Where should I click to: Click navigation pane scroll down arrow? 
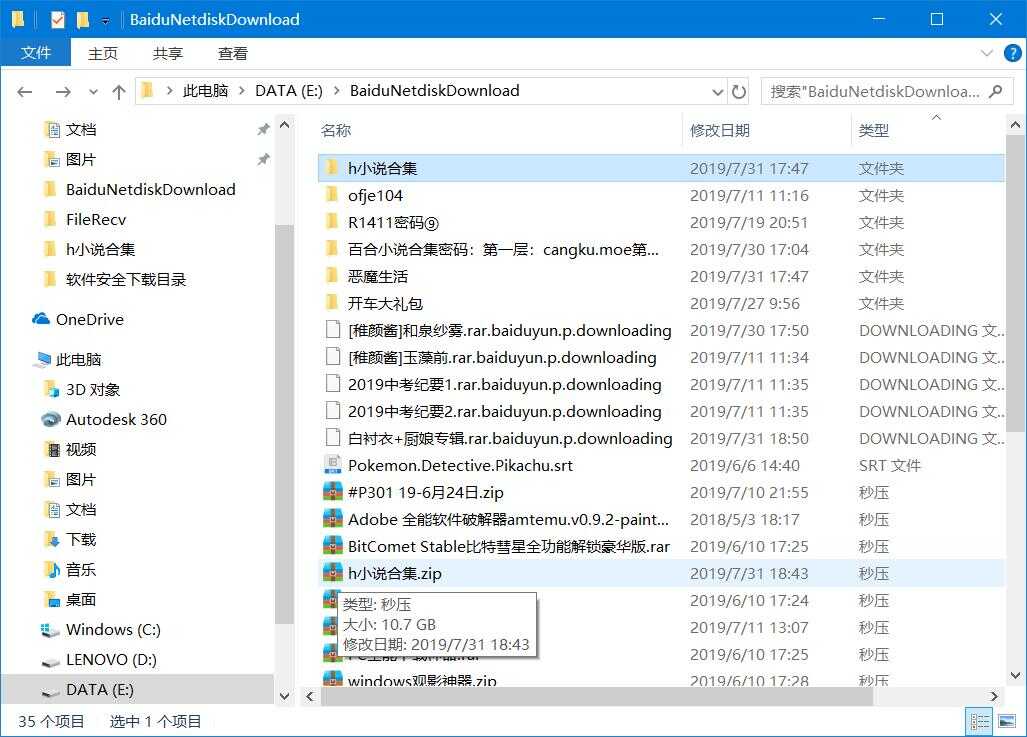(x=284, y=696)
